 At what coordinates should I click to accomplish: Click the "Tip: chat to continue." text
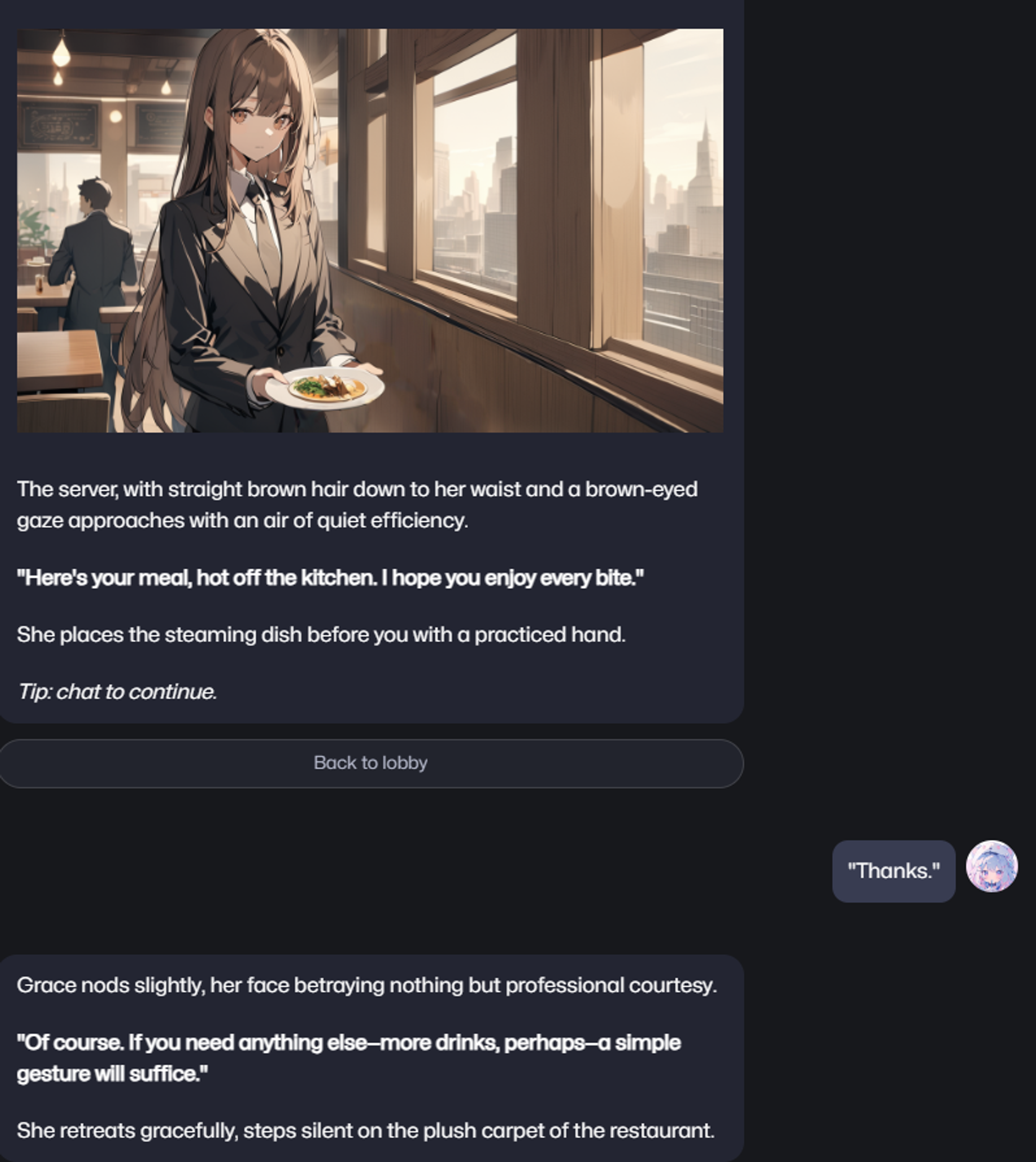pyautogui.click(x=117, y=692)
